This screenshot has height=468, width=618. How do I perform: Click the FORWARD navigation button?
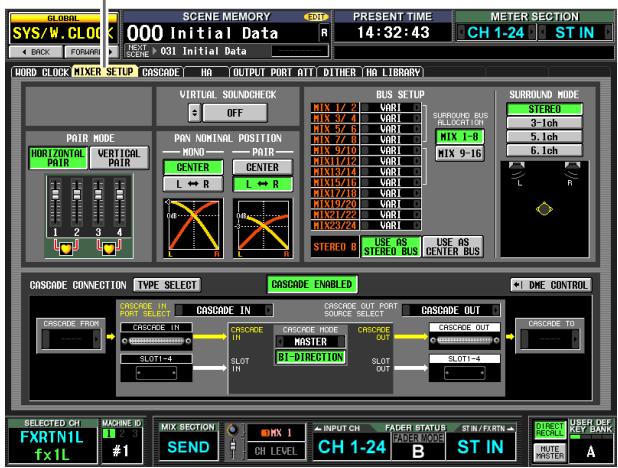click(x=91, y=52)
